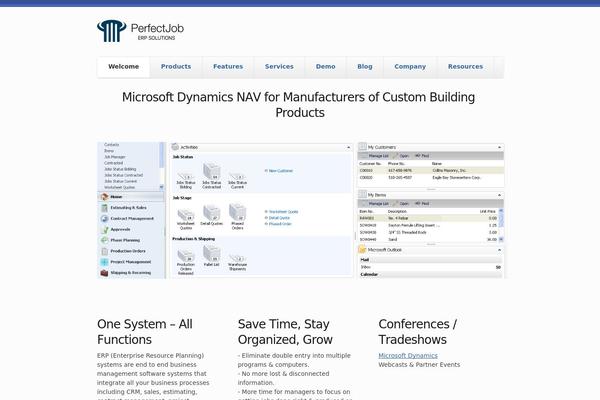The width and height of the screenshot is (600, 400).
Task: Open the Home icon in the navigation pane
Action: [x=104, y=197]
